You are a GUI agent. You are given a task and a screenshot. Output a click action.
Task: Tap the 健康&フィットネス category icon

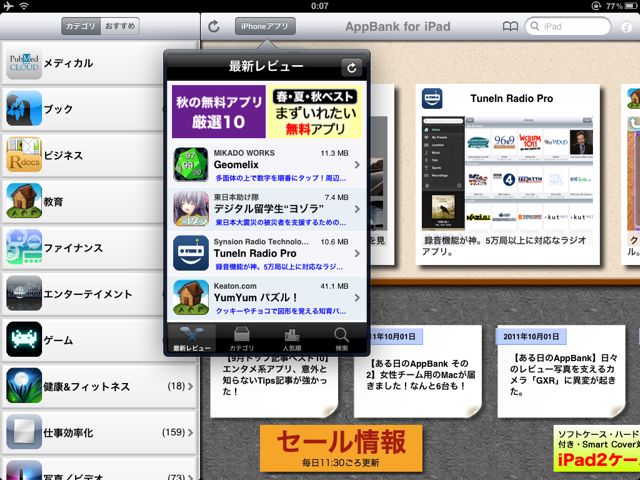tap(24, 385)
